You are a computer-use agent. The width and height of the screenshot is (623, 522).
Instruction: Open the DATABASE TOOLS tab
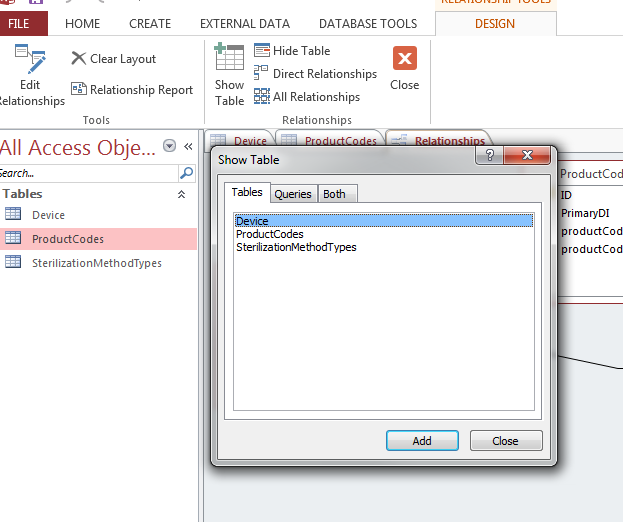pos(368,24)
